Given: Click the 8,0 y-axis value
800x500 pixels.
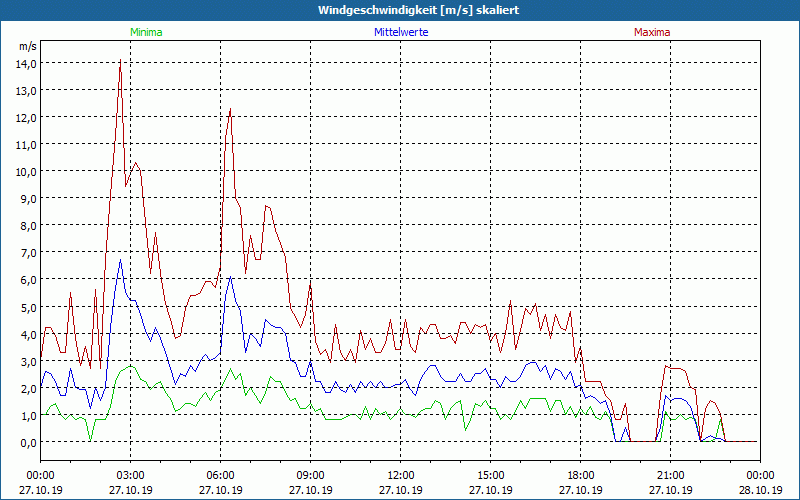Looking at the screenshot, I should 29,226.
